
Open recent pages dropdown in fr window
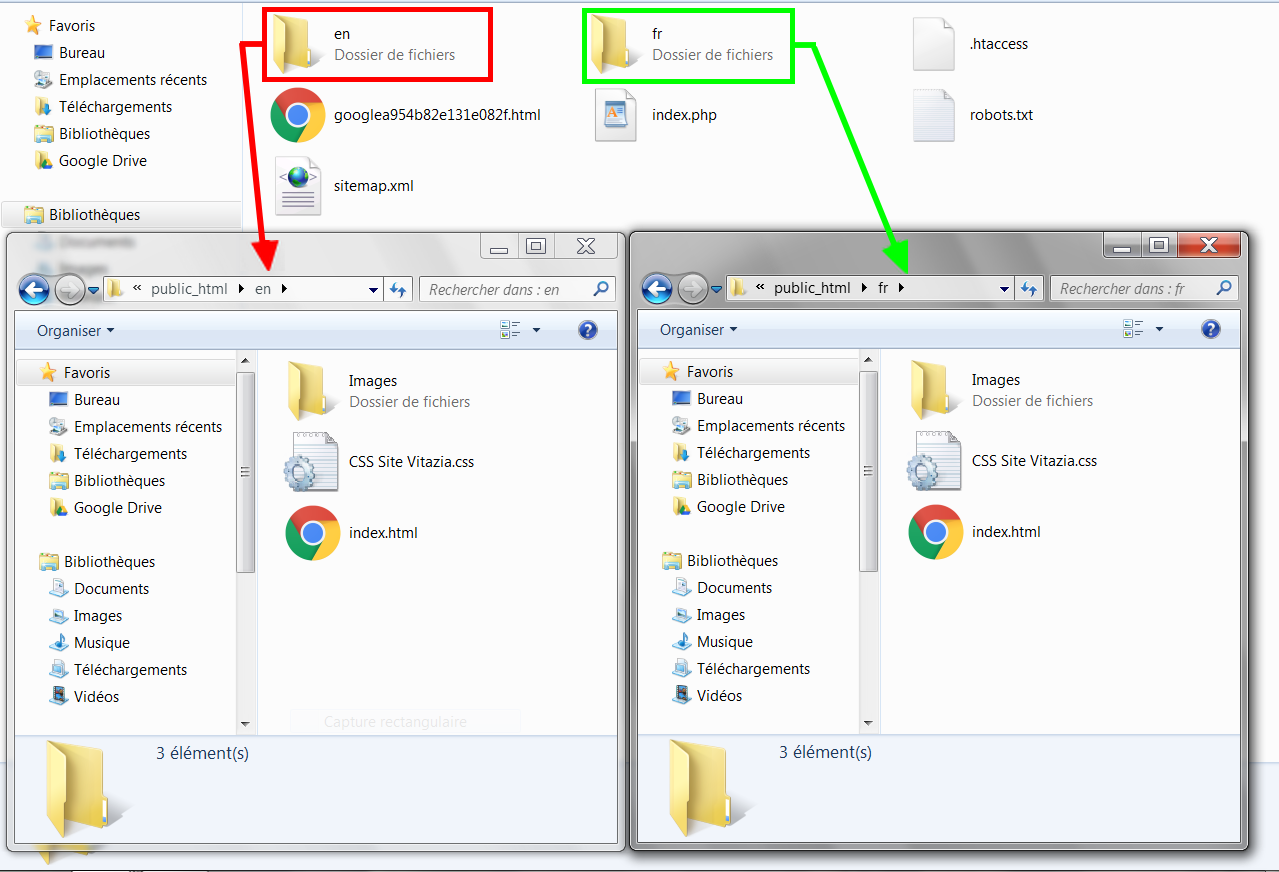[716, 289]
